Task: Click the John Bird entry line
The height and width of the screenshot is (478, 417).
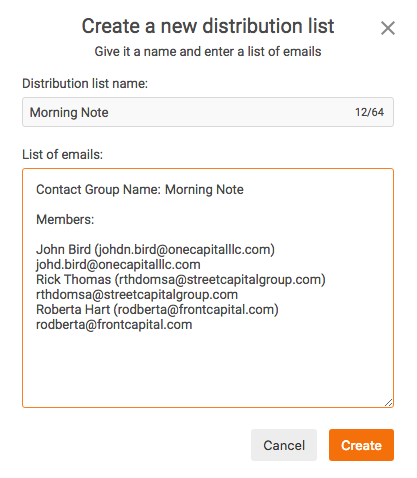Action: 155,249
